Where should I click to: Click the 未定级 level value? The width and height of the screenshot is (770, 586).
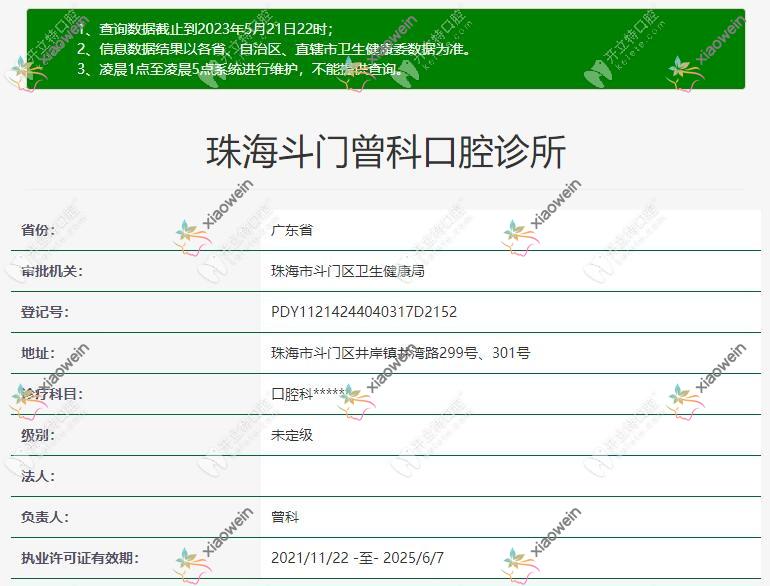click(292, 435)
